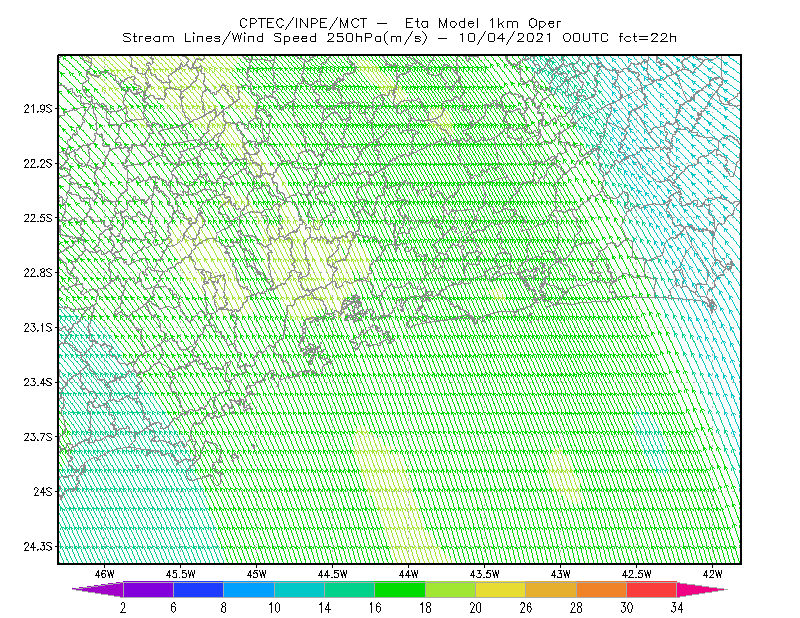The height and width of the screenshot is (618, 800).
Task: Click the colorbar value '10'
Action: [274, 607]
